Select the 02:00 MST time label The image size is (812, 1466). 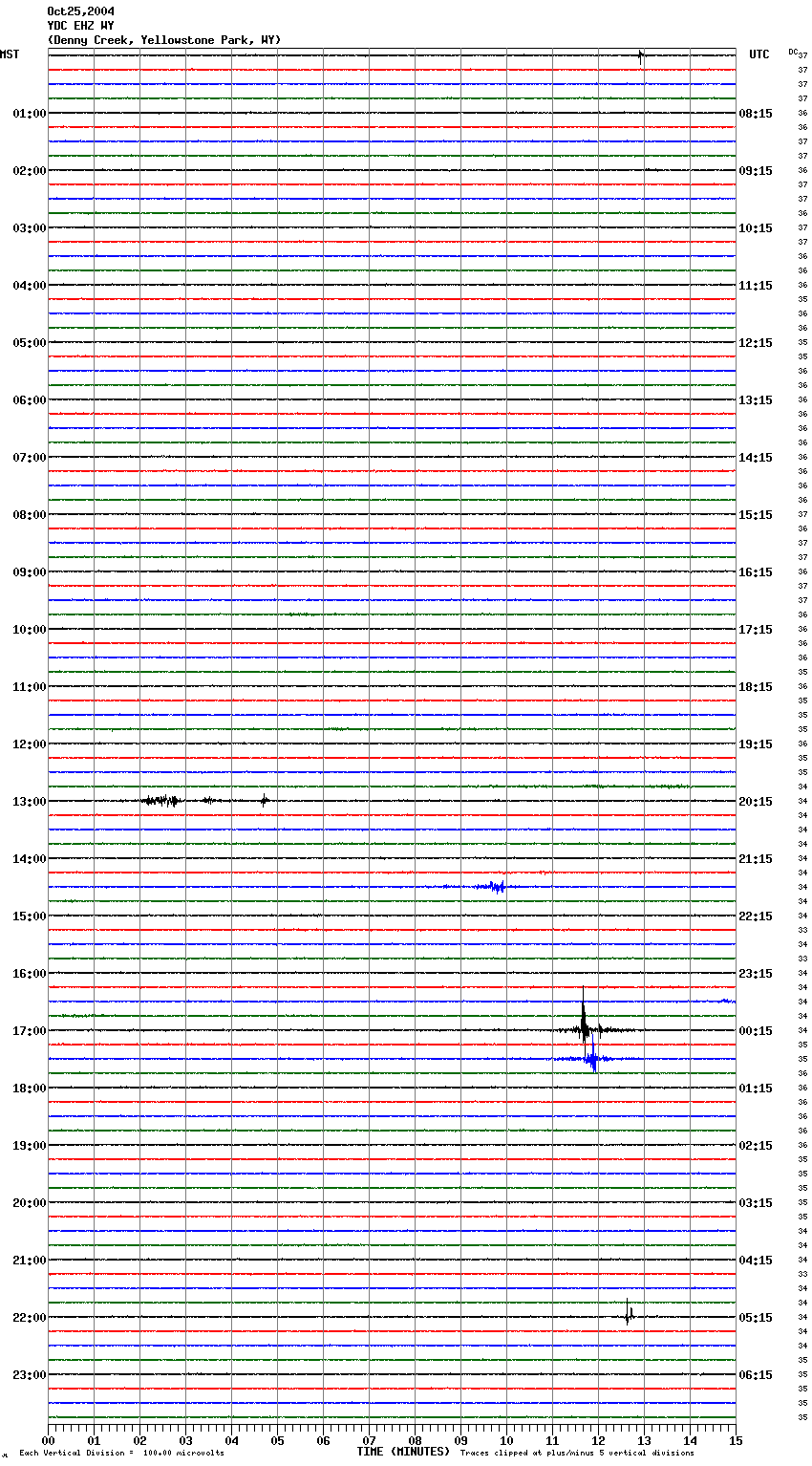pyautogui.click(x=30, y=171)
